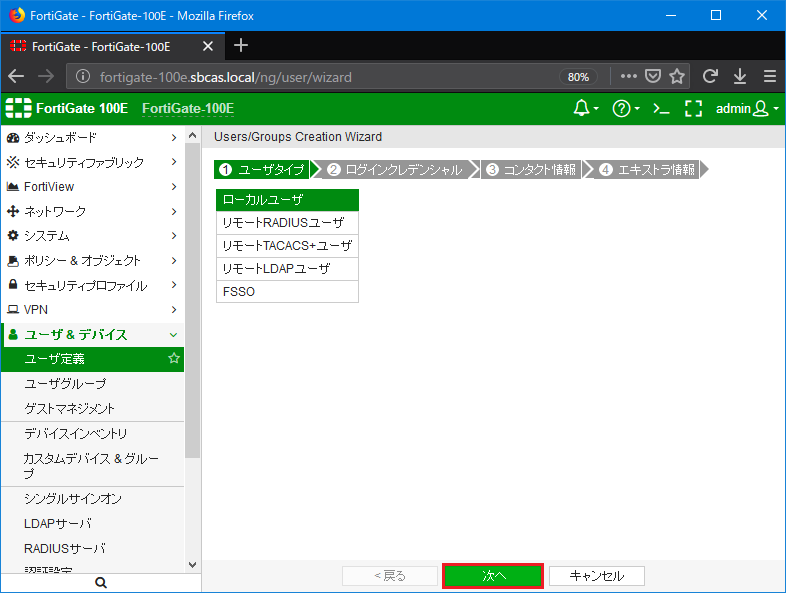Viewport: 786px width, 593px height.
Task: Save page to Pocket icon
Action: (x=653, y=76)
